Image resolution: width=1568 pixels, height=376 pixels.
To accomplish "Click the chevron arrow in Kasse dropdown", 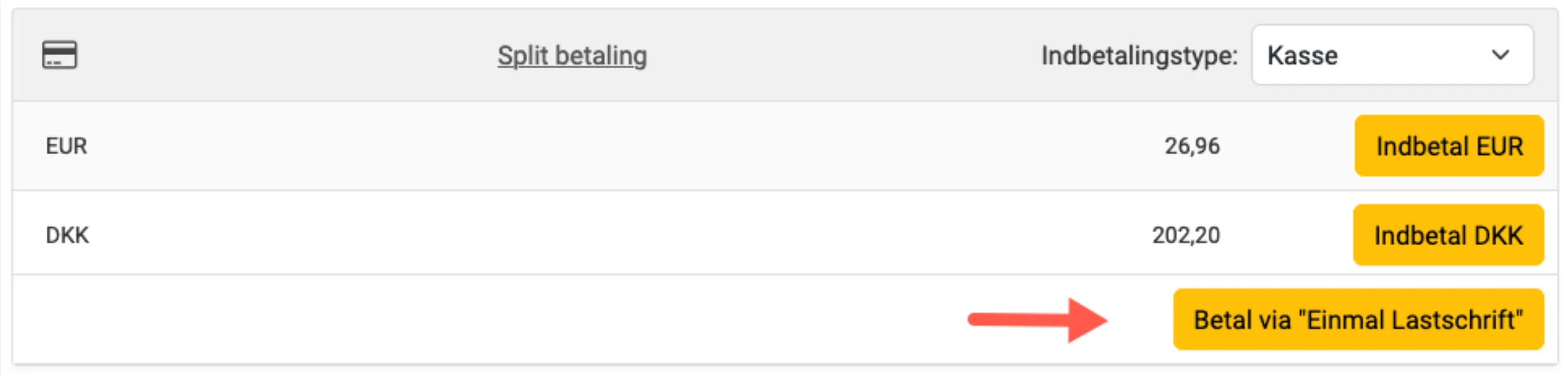I will 1500,55.
